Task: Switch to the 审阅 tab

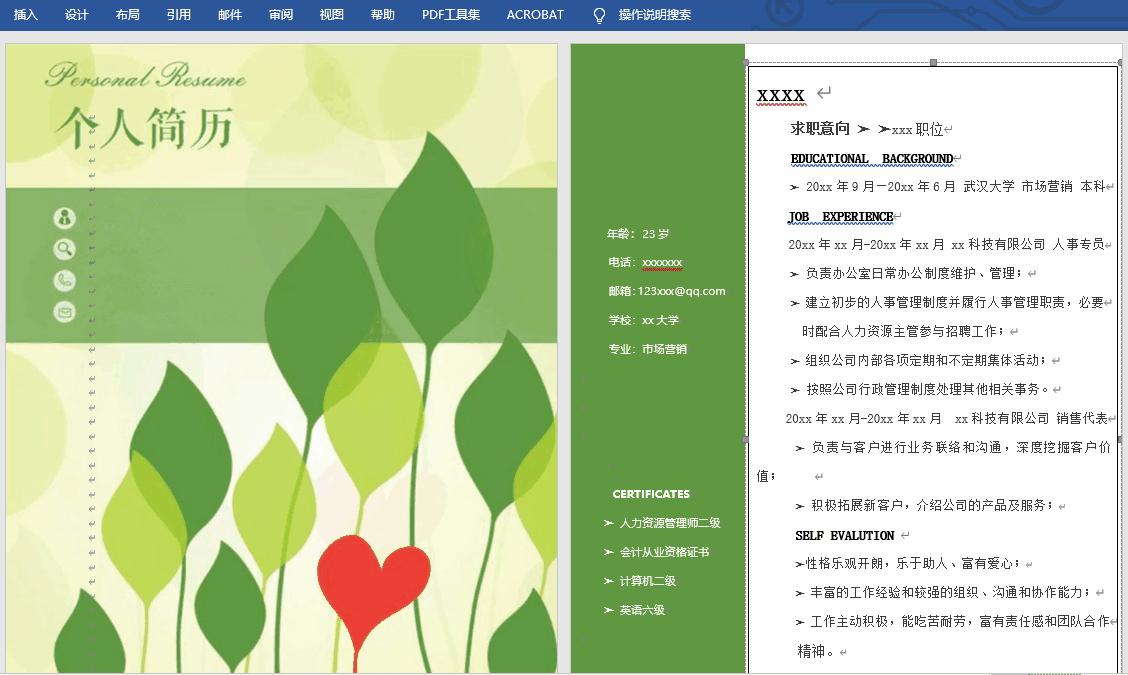Action: 281,15
